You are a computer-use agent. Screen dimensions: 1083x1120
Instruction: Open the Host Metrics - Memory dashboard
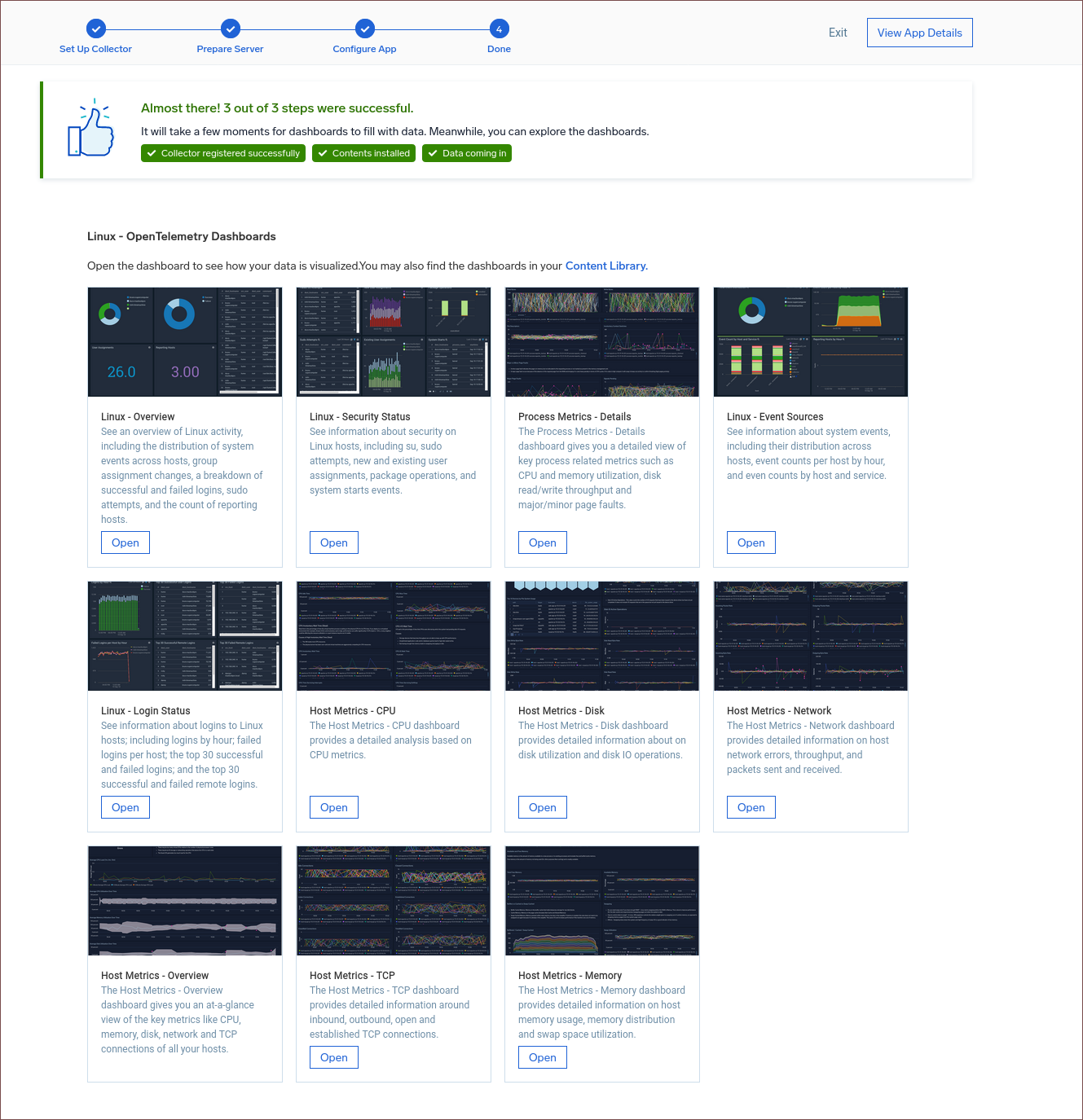click(x=543, y=1057)
